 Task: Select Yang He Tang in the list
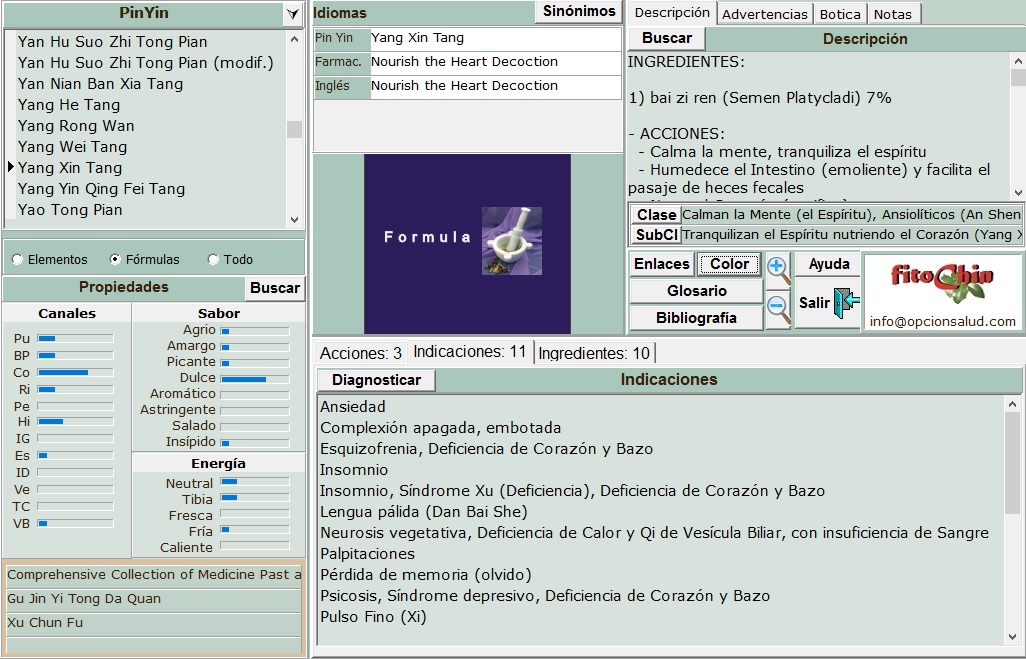click(69, 105)
